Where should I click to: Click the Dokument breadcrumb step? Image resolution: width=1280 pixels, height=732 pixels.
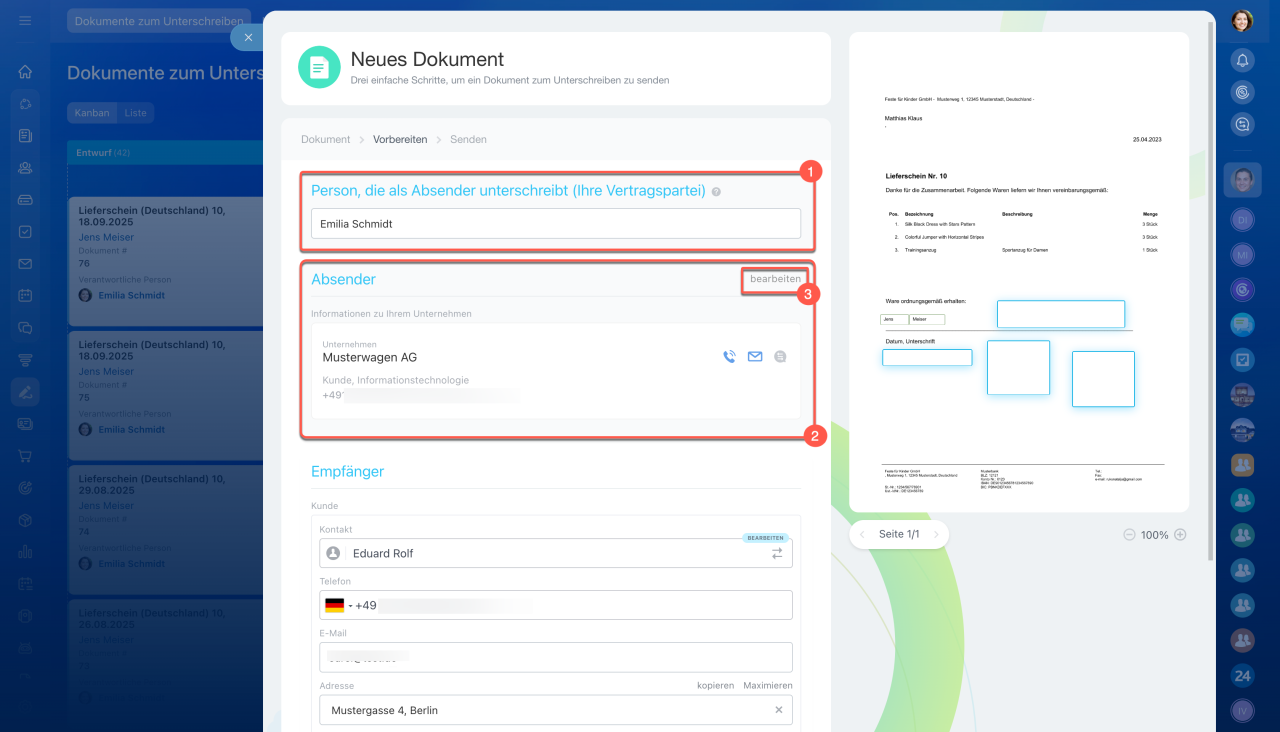click(x=325, y=139)
